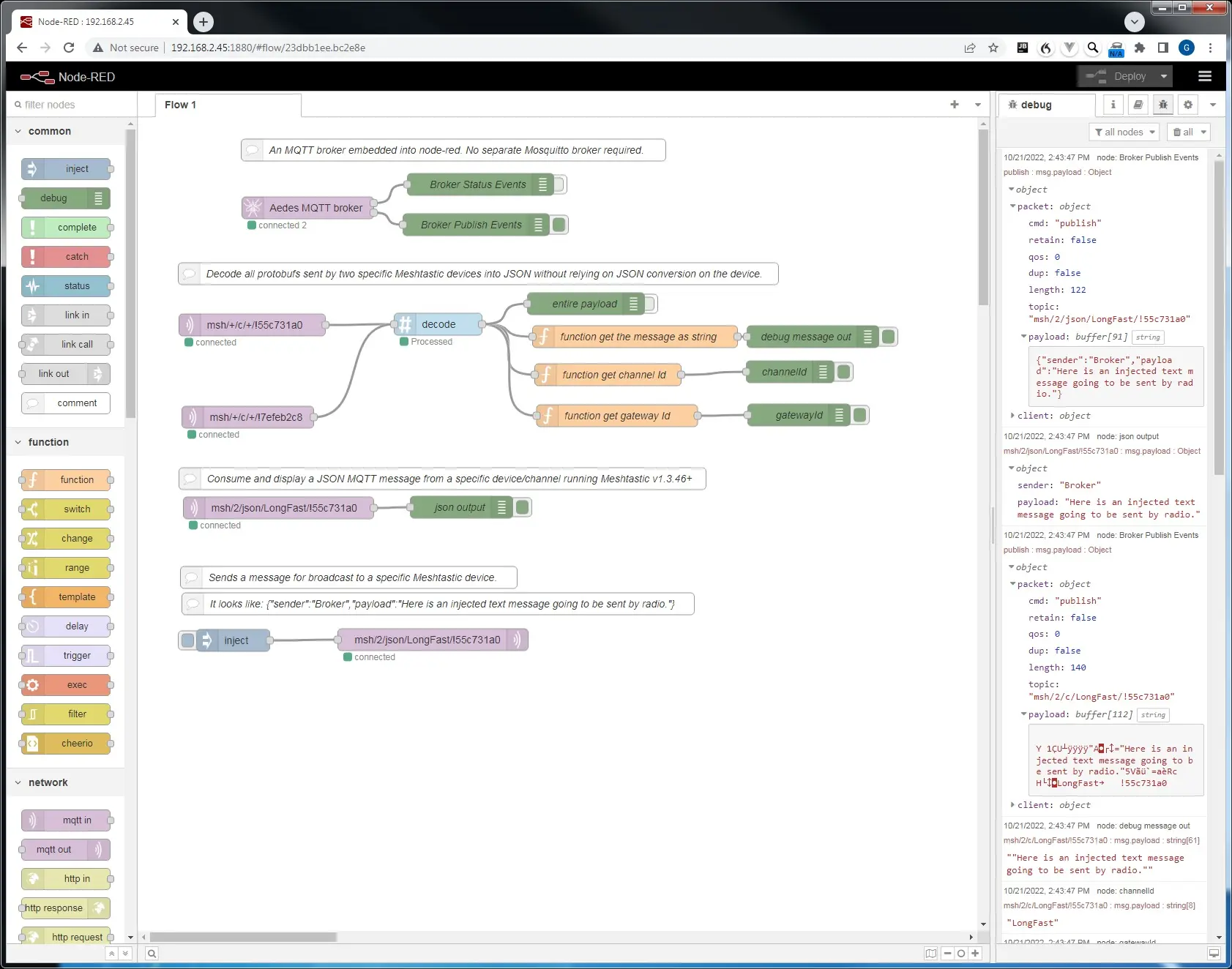The width and height of the screenshot is (1232, 969).
Task: Search flows with magnifier icon at bottom
Action: [x=152, y=953]
